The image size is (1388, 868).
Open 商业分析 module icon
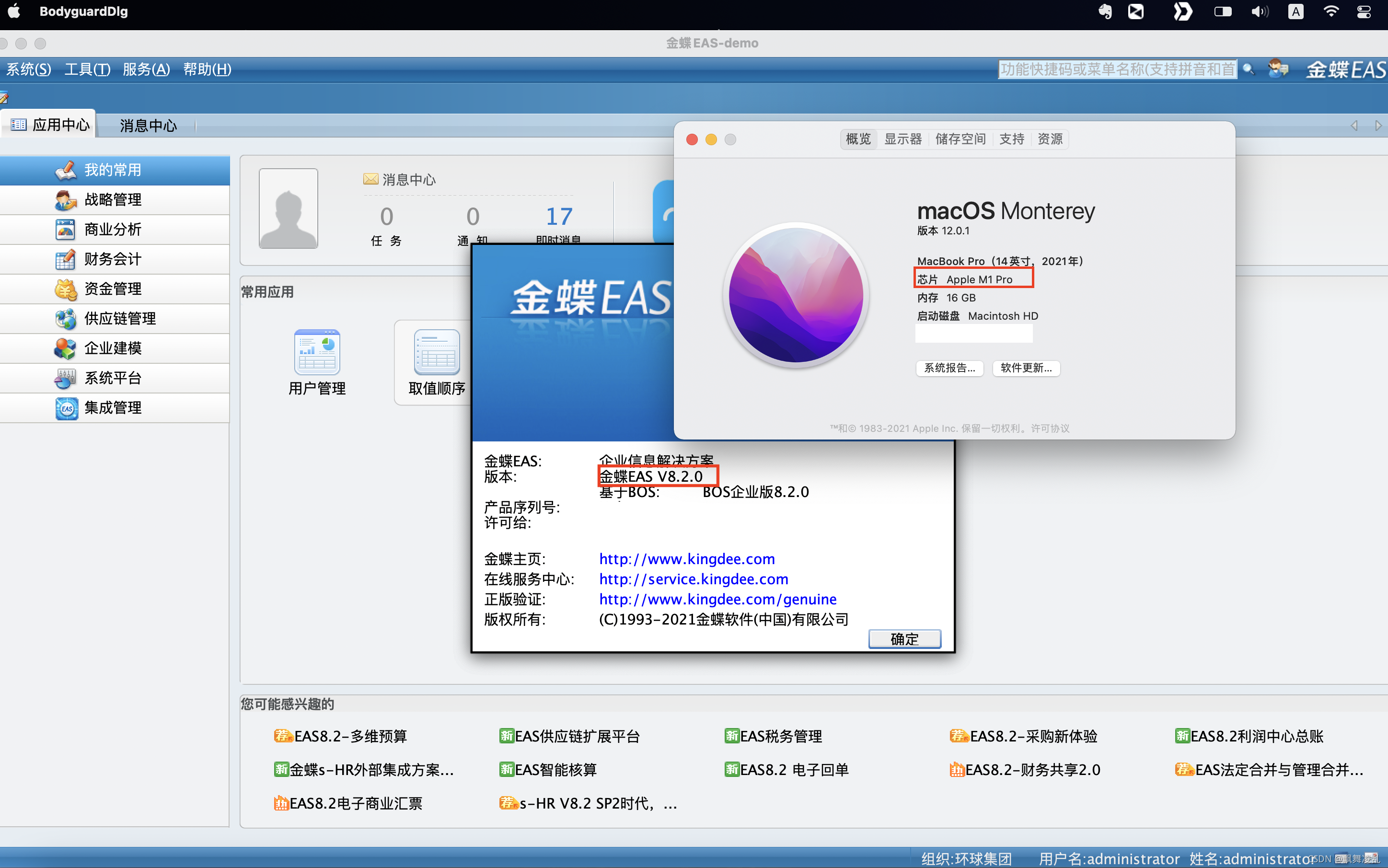click(66, 230)
